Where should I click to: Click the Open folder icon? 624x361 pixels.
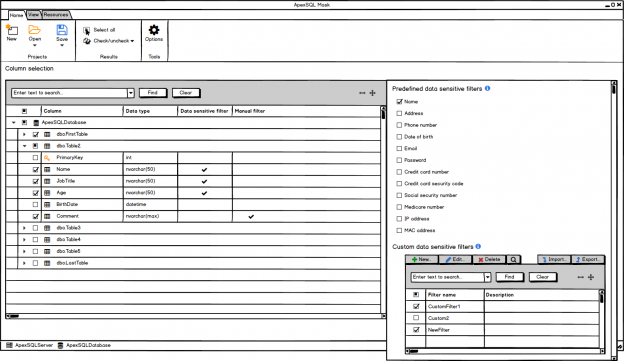coord(34,29)
